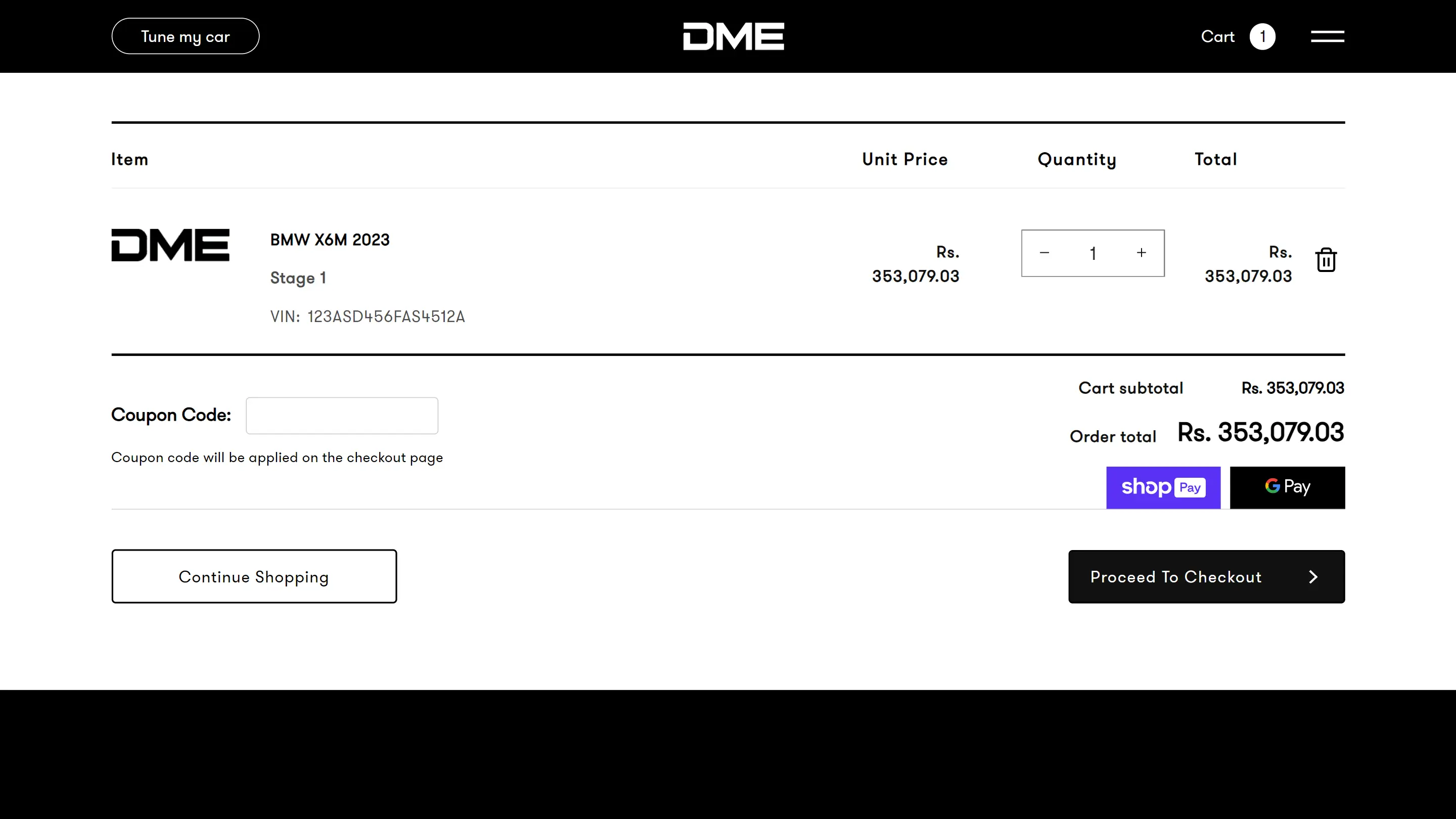Pay with the Shop Pay button
The width and height of the screenshot is (1456, 819).
tap(1163, 487)
